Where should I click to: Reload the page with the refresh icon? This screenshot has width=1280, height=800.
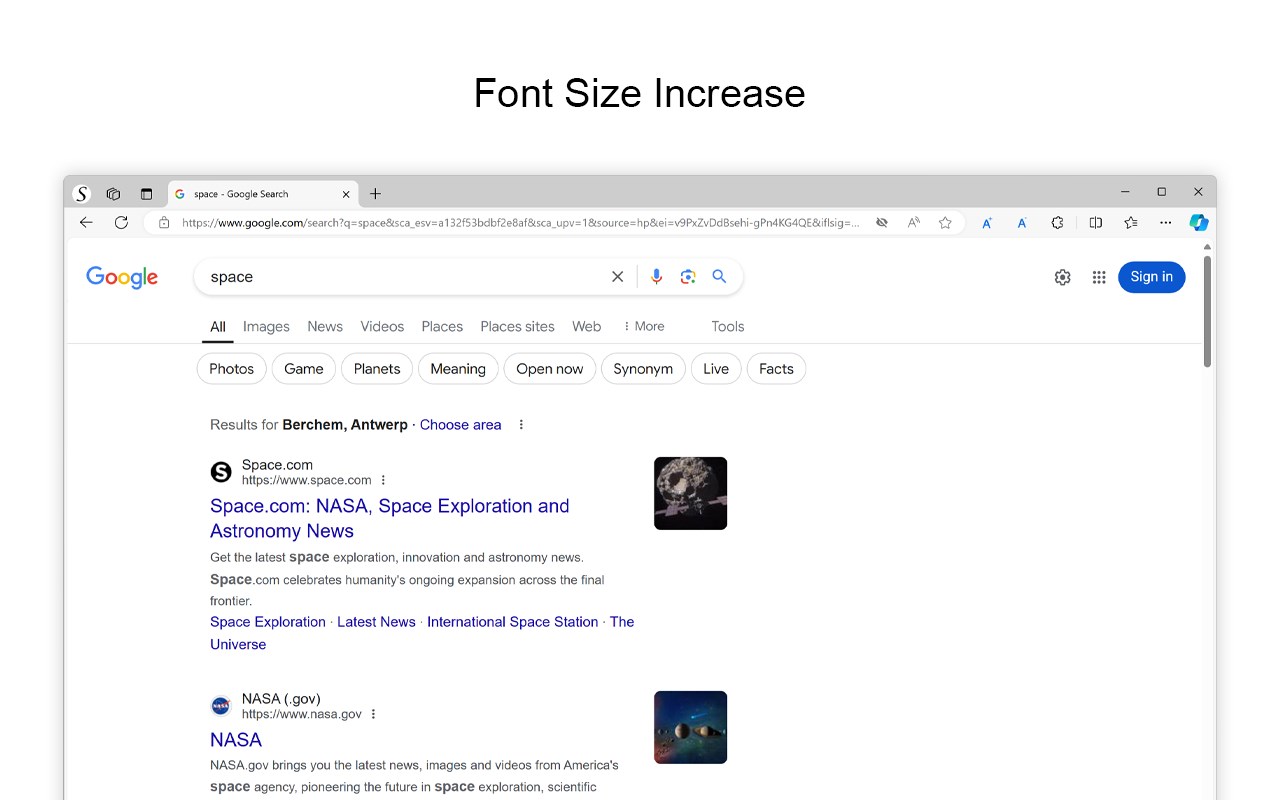pyautogui.click(x=121, y=223)
